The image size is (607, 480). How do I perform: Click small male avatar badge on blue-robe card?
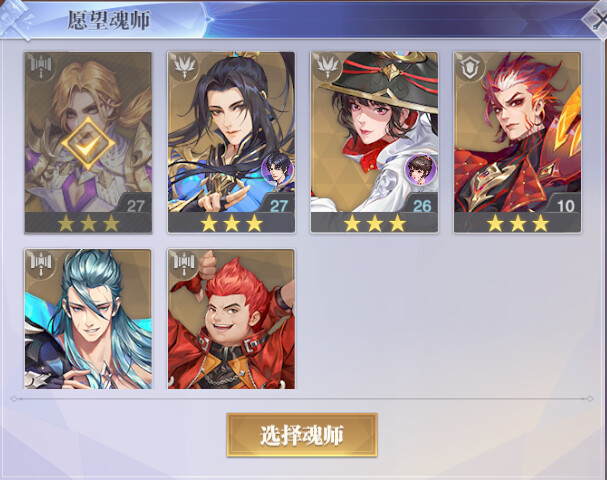tap(277, 169)
